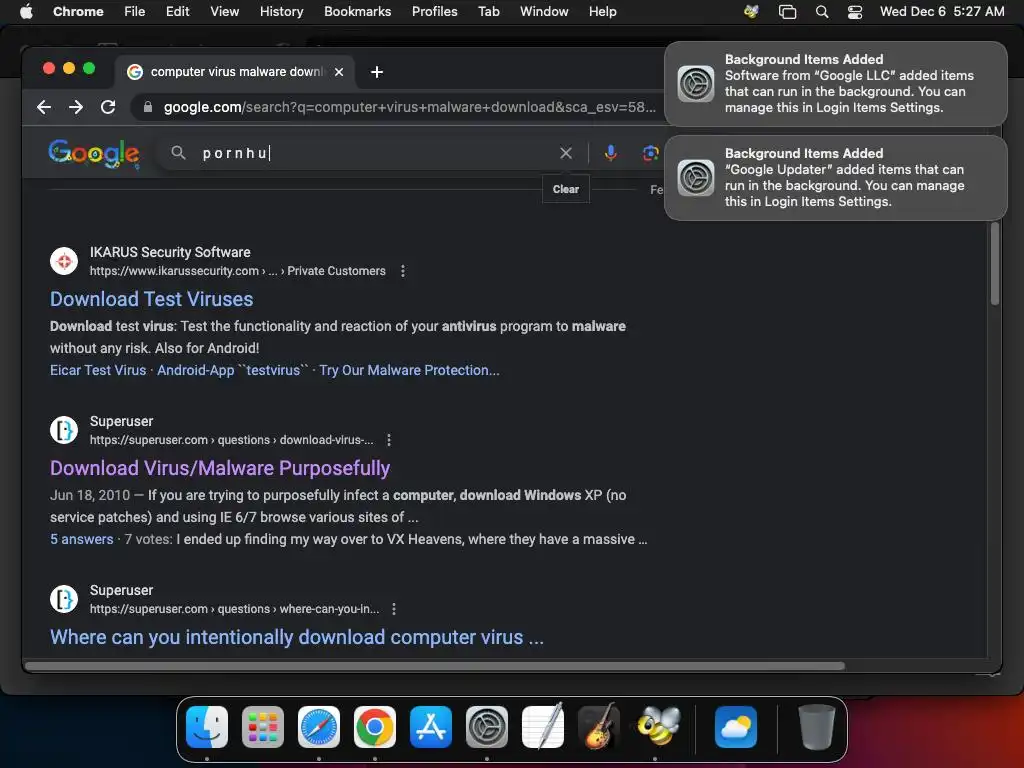The image size is (1024, 768).
Task: Open the View menu
Action: [x=224, y=11]
